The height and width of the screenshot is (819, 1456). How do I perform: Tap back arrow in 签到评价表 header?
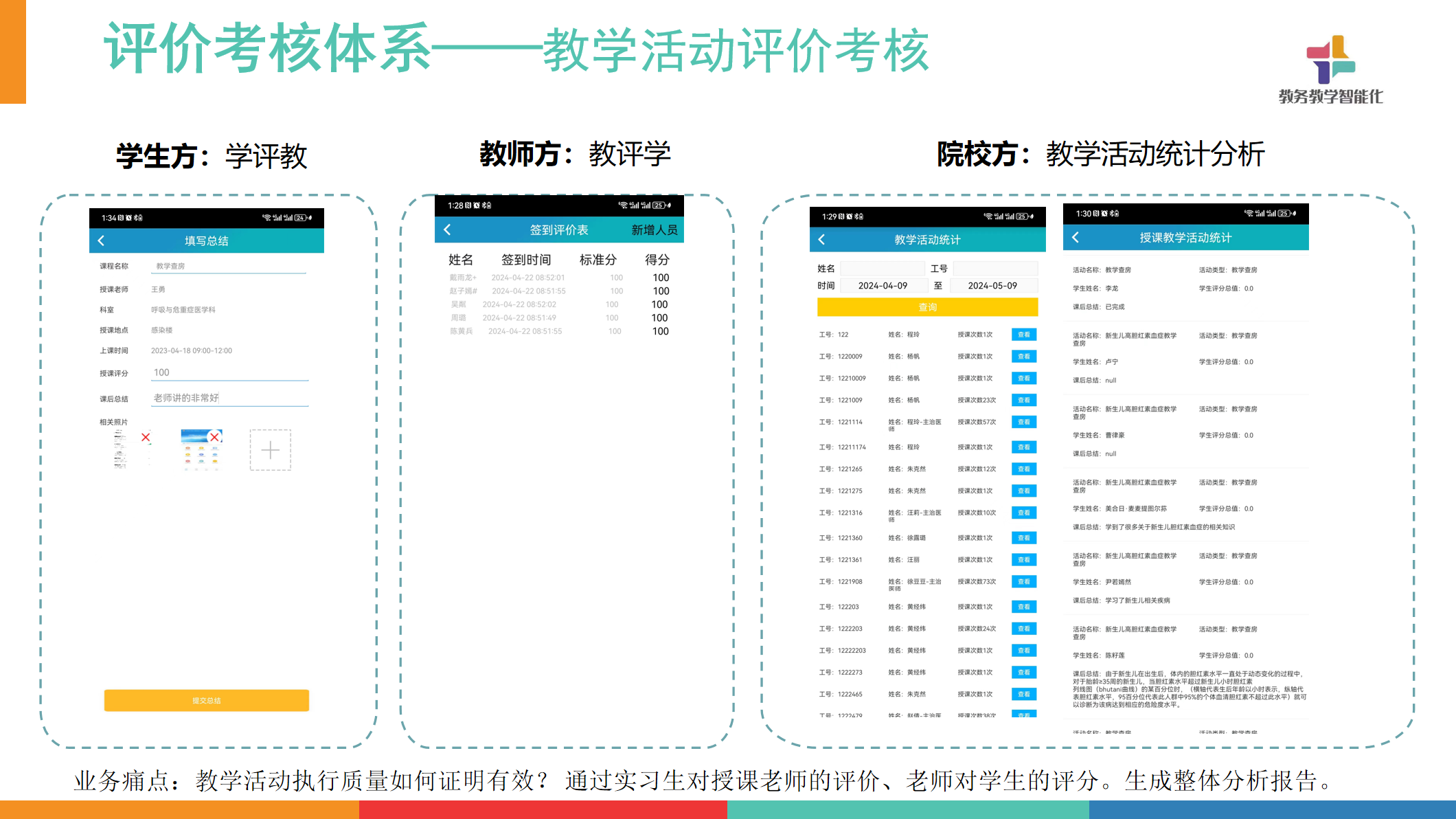click(x=447, y=229)
